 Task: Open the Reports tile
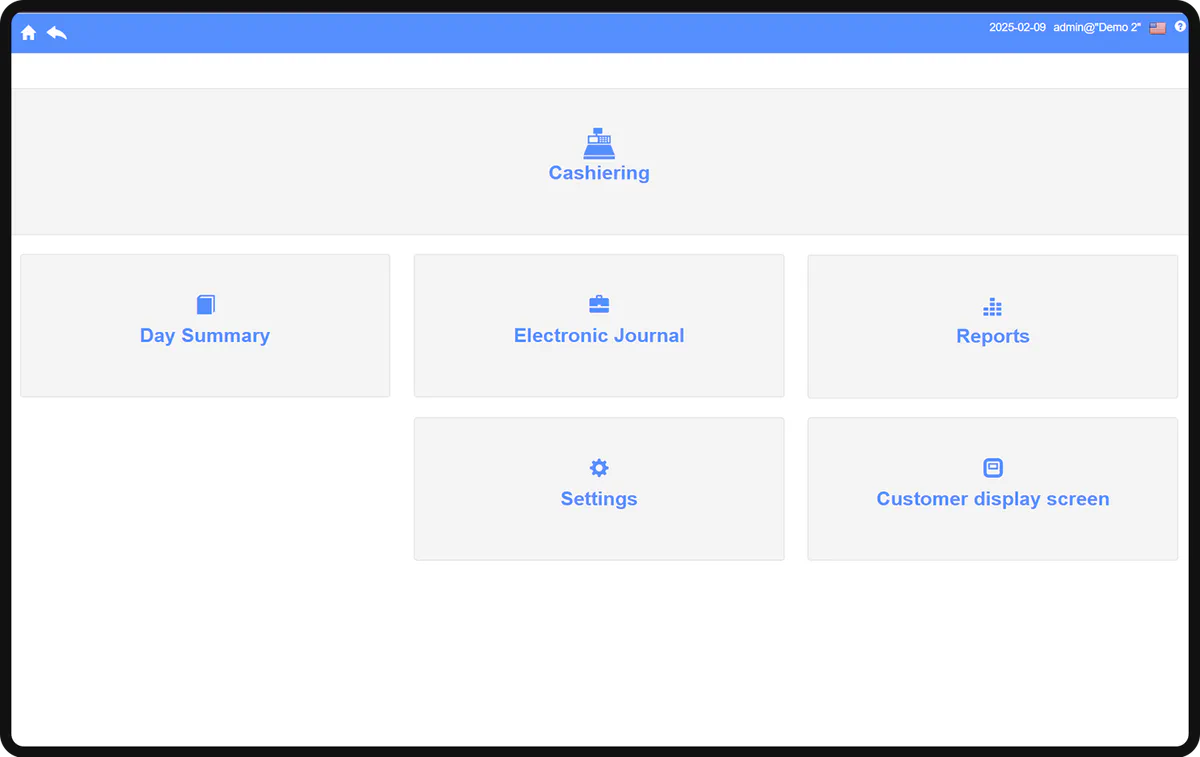(993, 326)
